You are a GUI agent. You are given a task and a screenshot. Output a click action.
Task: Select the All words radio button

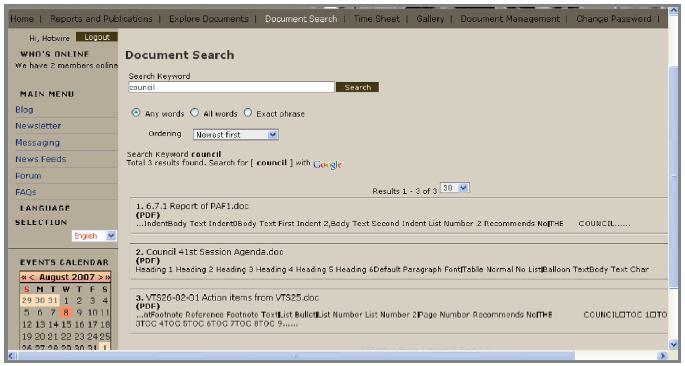click(194, 113)
